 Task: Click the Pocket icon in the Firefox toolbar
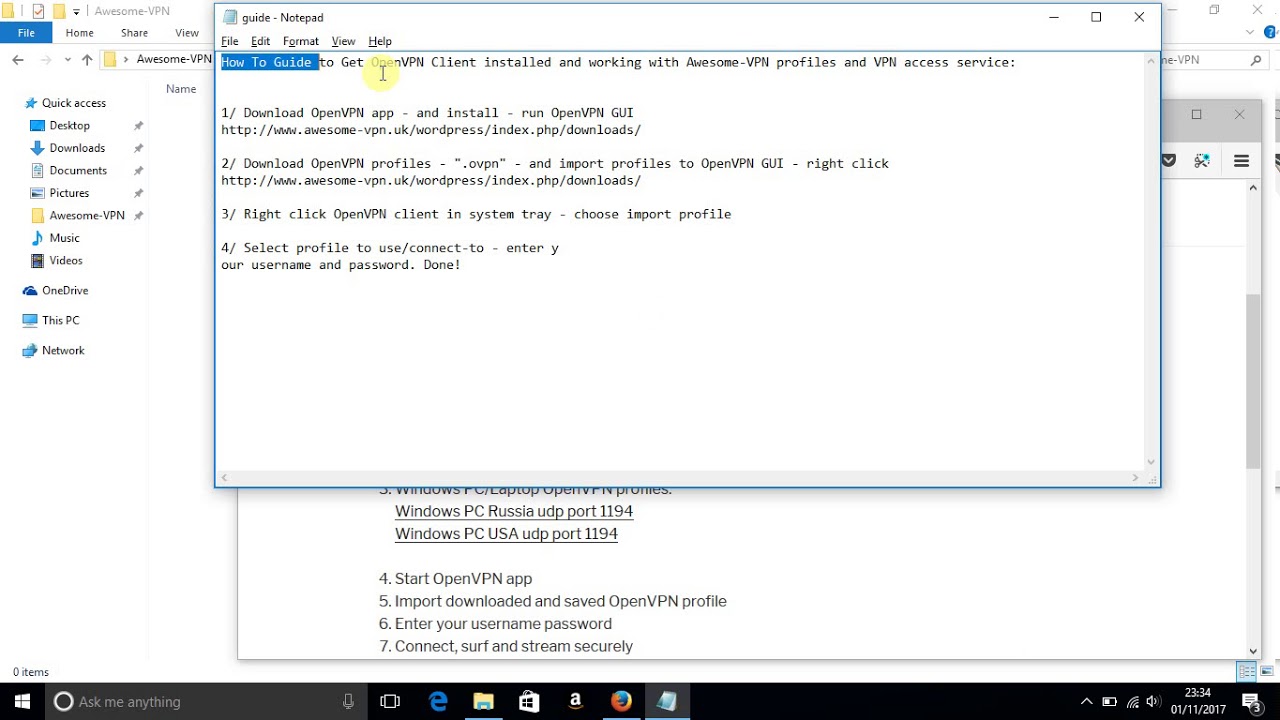click(x=1168, y=160)
